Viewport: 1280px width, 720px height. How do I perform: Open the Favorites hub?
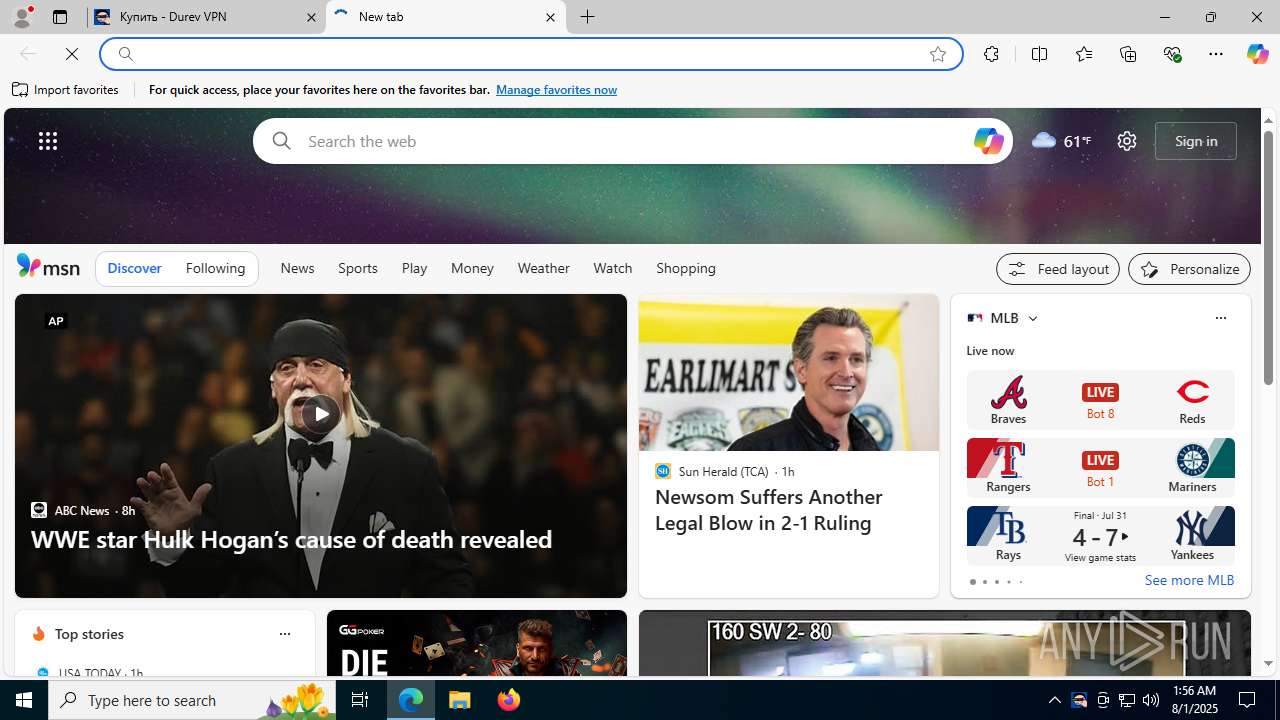tap(1083, 54)
